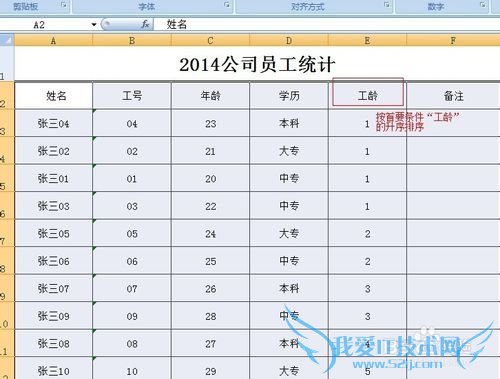Select column A header
The height and width of the screenshot is (379, 500).
tap(53, 40)
